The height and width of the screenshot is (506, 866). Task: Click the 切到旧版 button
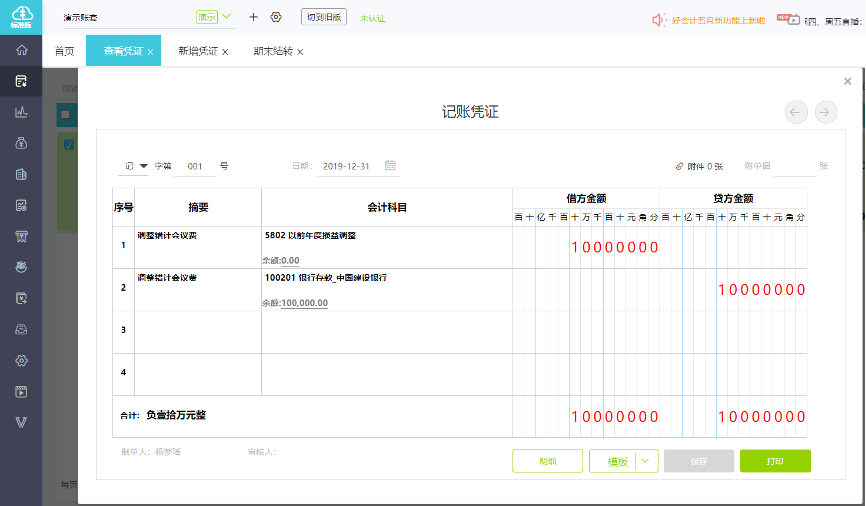tap(323, 17)
